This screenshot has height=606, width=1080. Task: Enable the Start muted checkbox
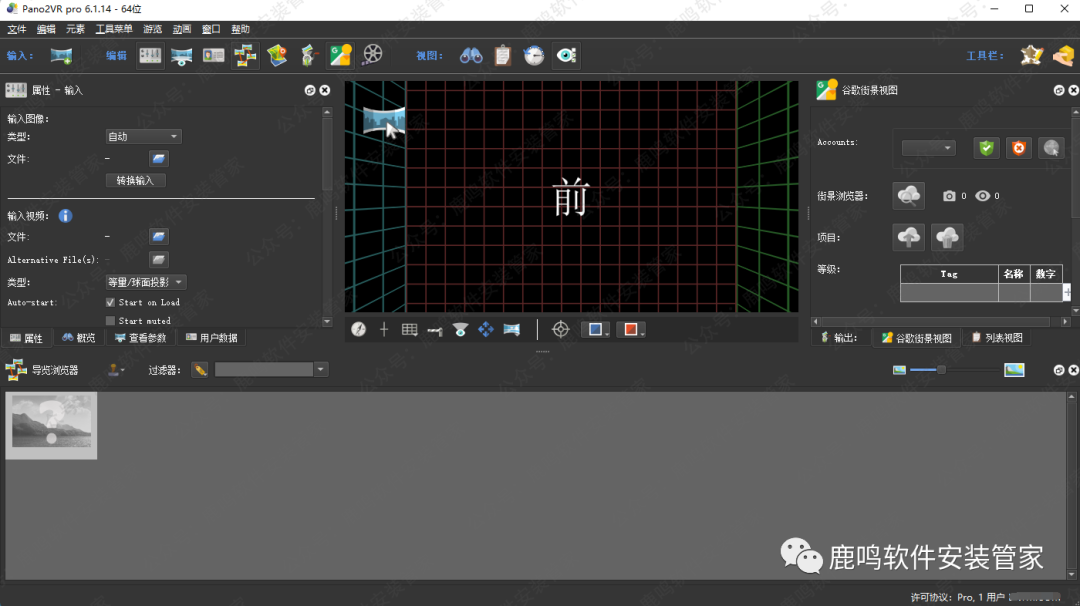point(110,321)
